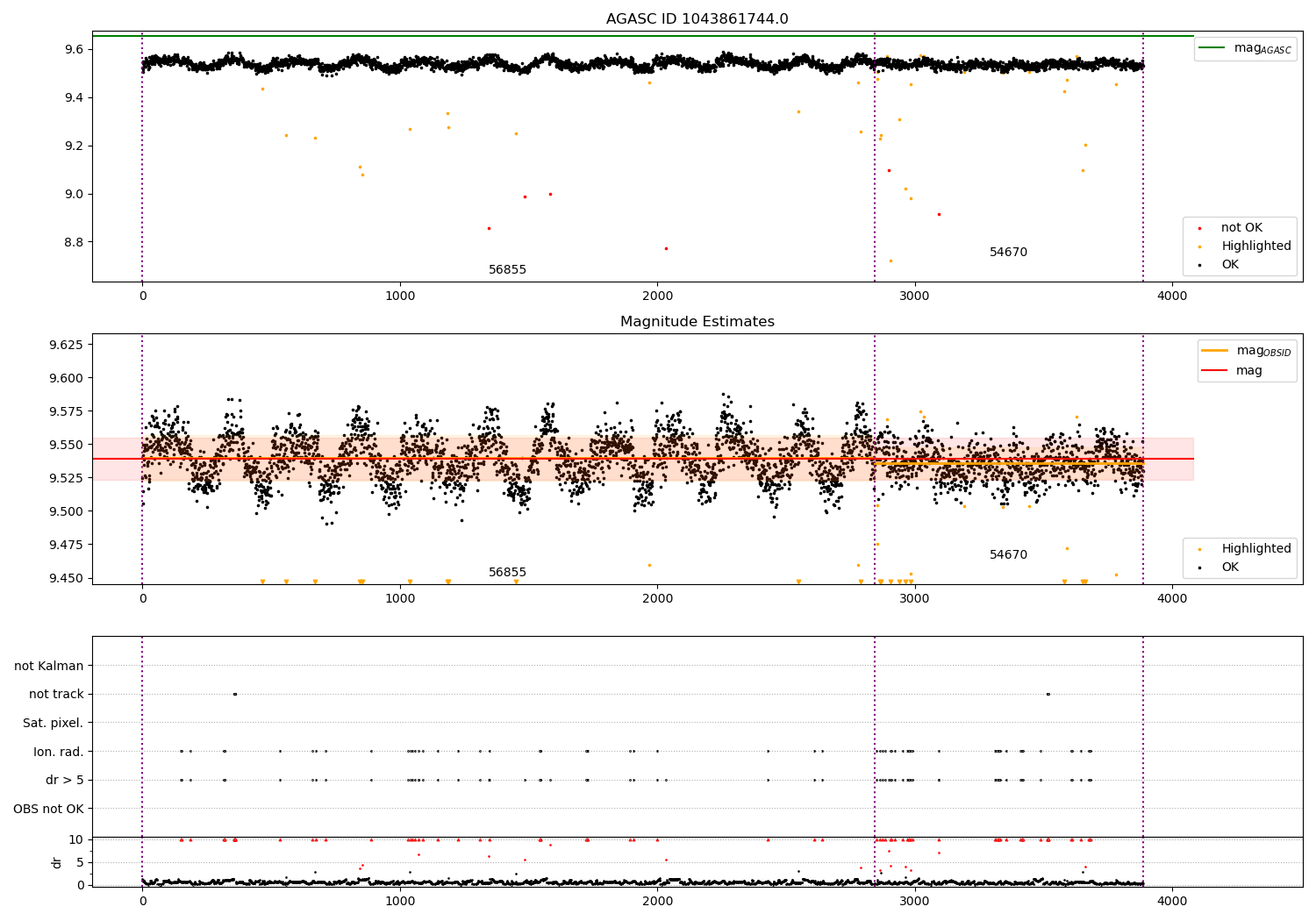Image resolution: width=1316 pixels, height=921 pixels.
Task: Click "OK" legend label in Magnitude Estimates panel
Action: (1230, 568)
